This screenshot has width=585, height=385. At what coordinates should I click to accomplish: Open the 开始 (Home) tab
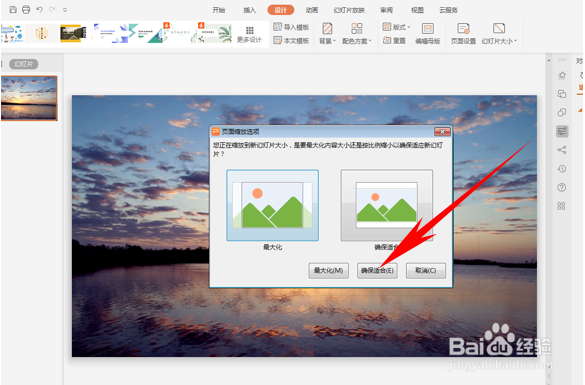(x=219, y=10)
